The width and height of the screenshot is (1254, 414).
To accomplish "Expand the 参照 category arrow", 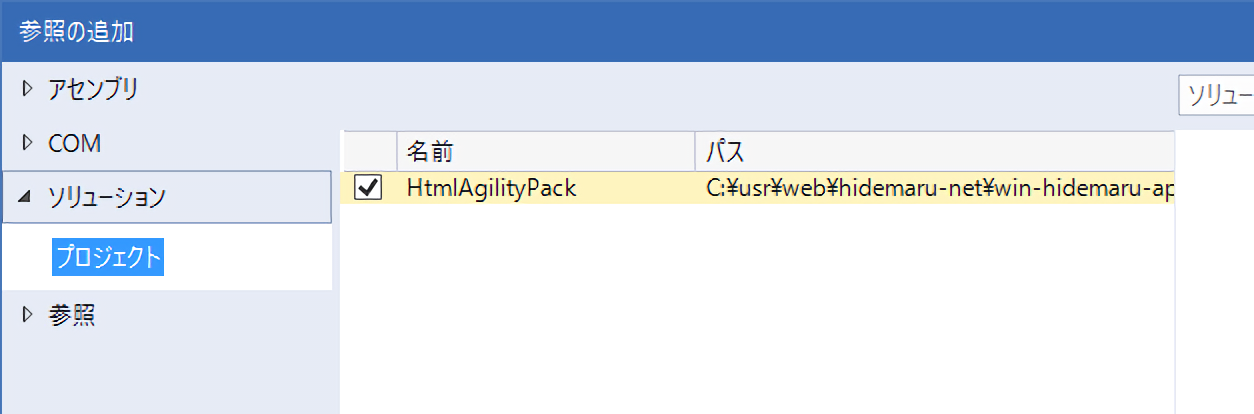I will pyautogui.click(x=27, y=316).
